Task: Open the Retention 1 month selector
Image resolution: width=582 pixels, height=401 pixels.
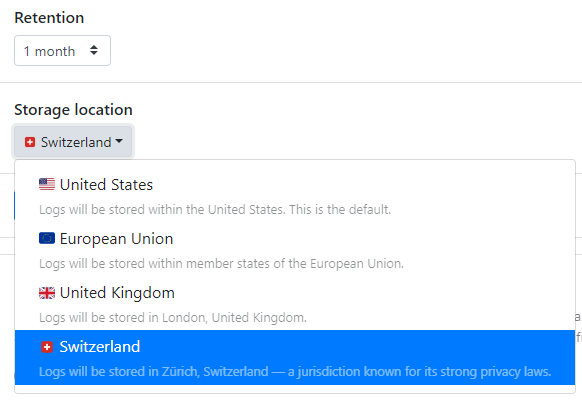Action: pyautogui.click(x=62, y=50)
